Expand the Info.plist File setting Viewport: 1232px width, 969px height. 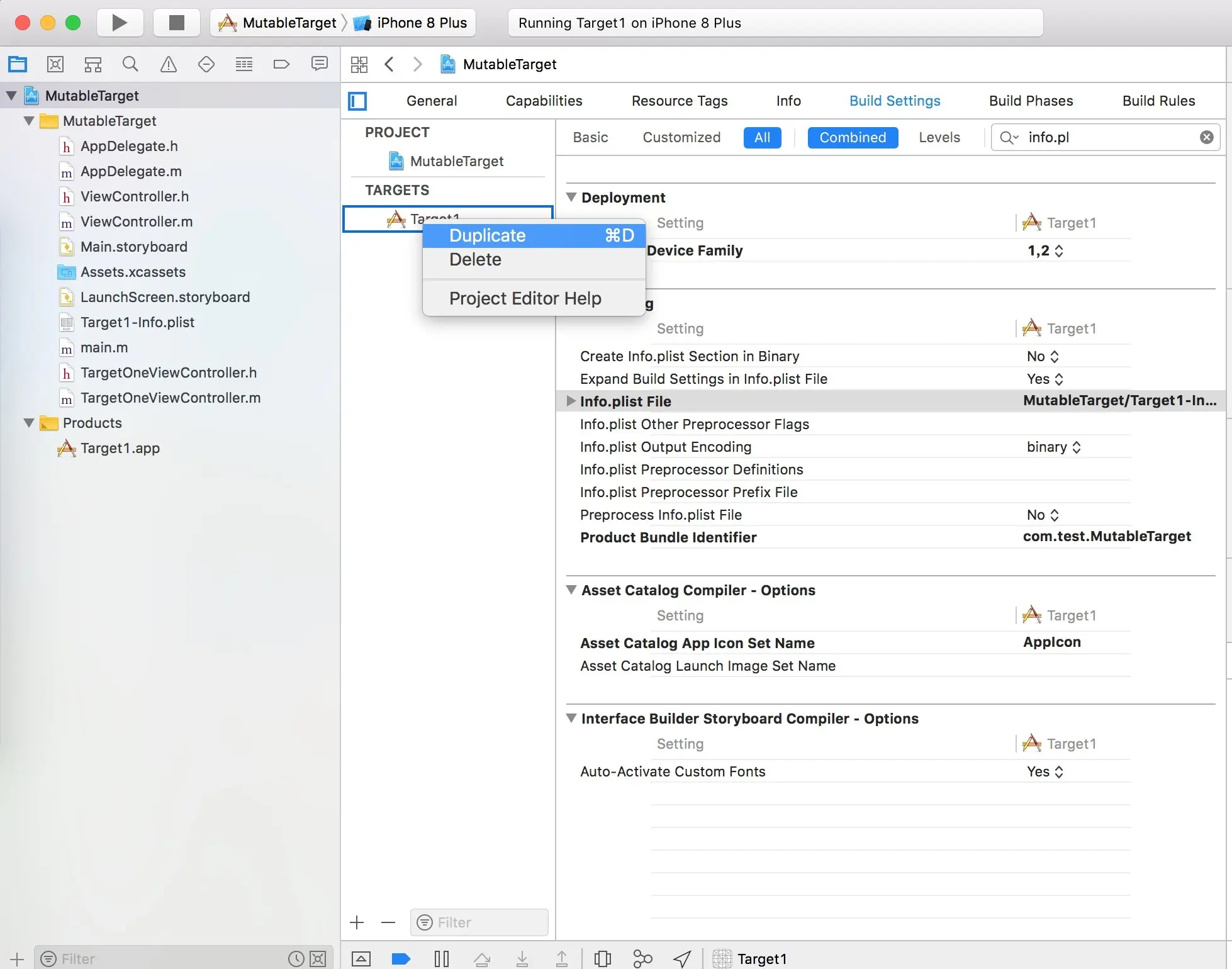[571, 401]
